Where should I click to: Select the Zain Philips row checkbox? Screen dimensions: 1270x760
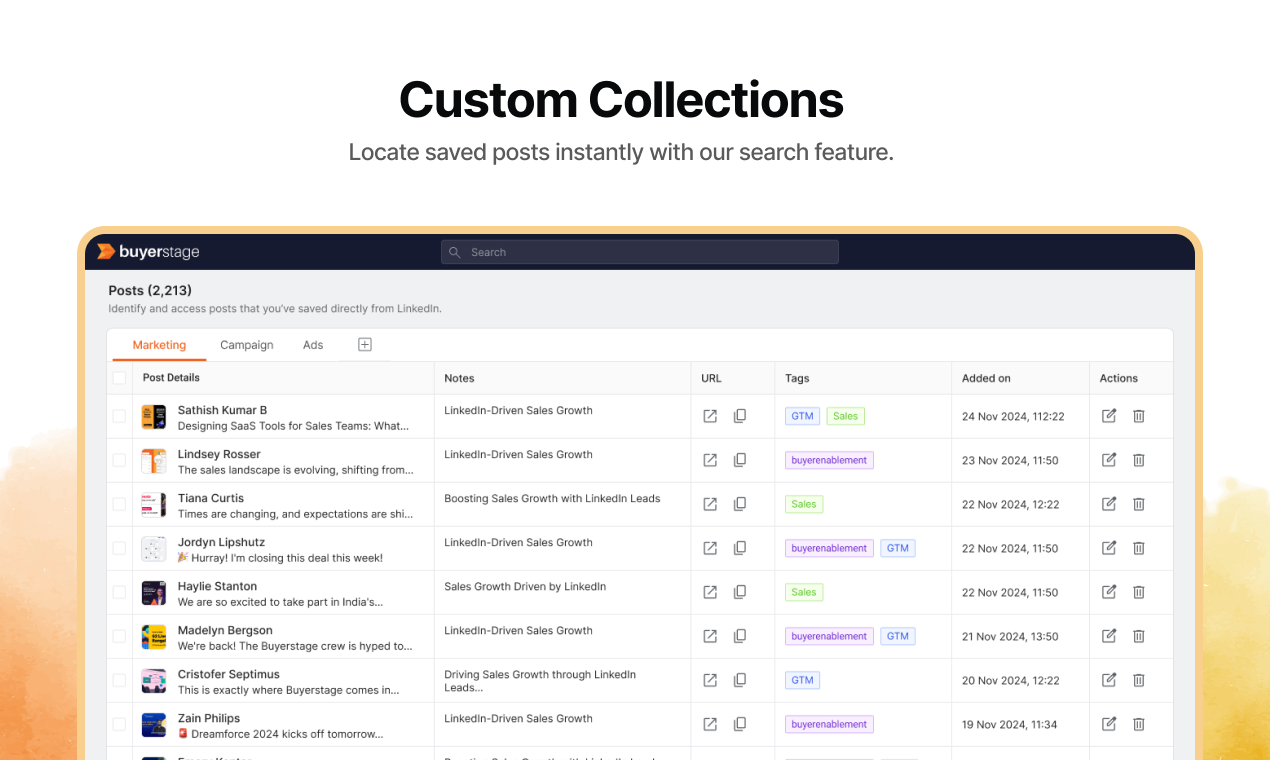click(x=120, y=724)
